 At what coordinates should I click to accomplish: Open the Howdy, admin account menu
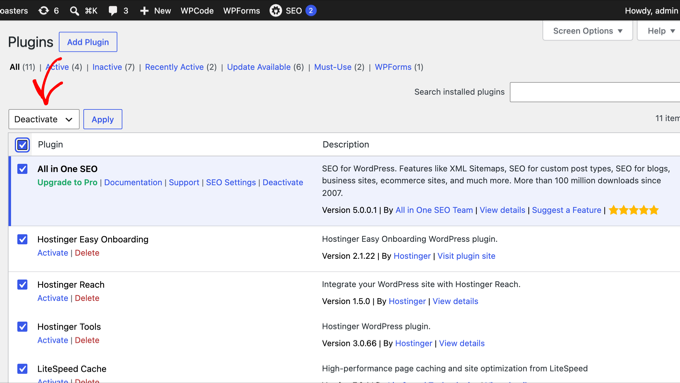651,10
